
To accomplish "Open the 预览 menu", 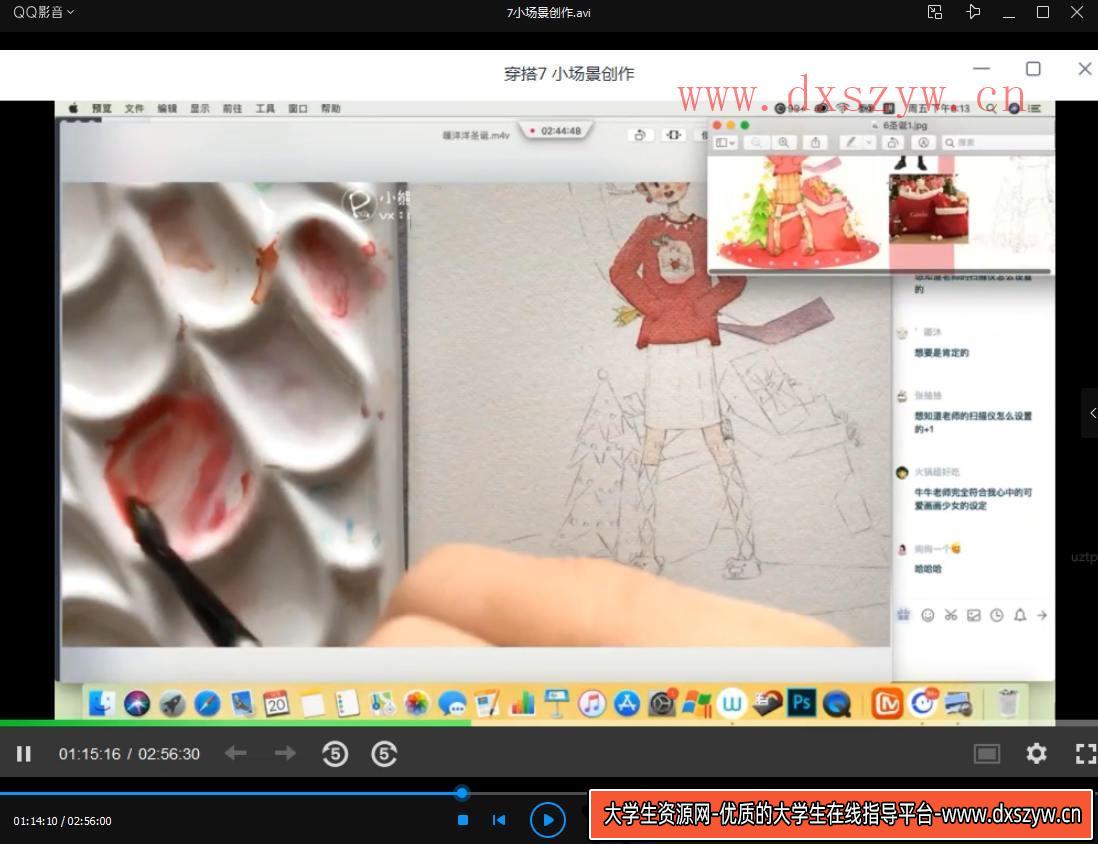I will pos(102,109).
